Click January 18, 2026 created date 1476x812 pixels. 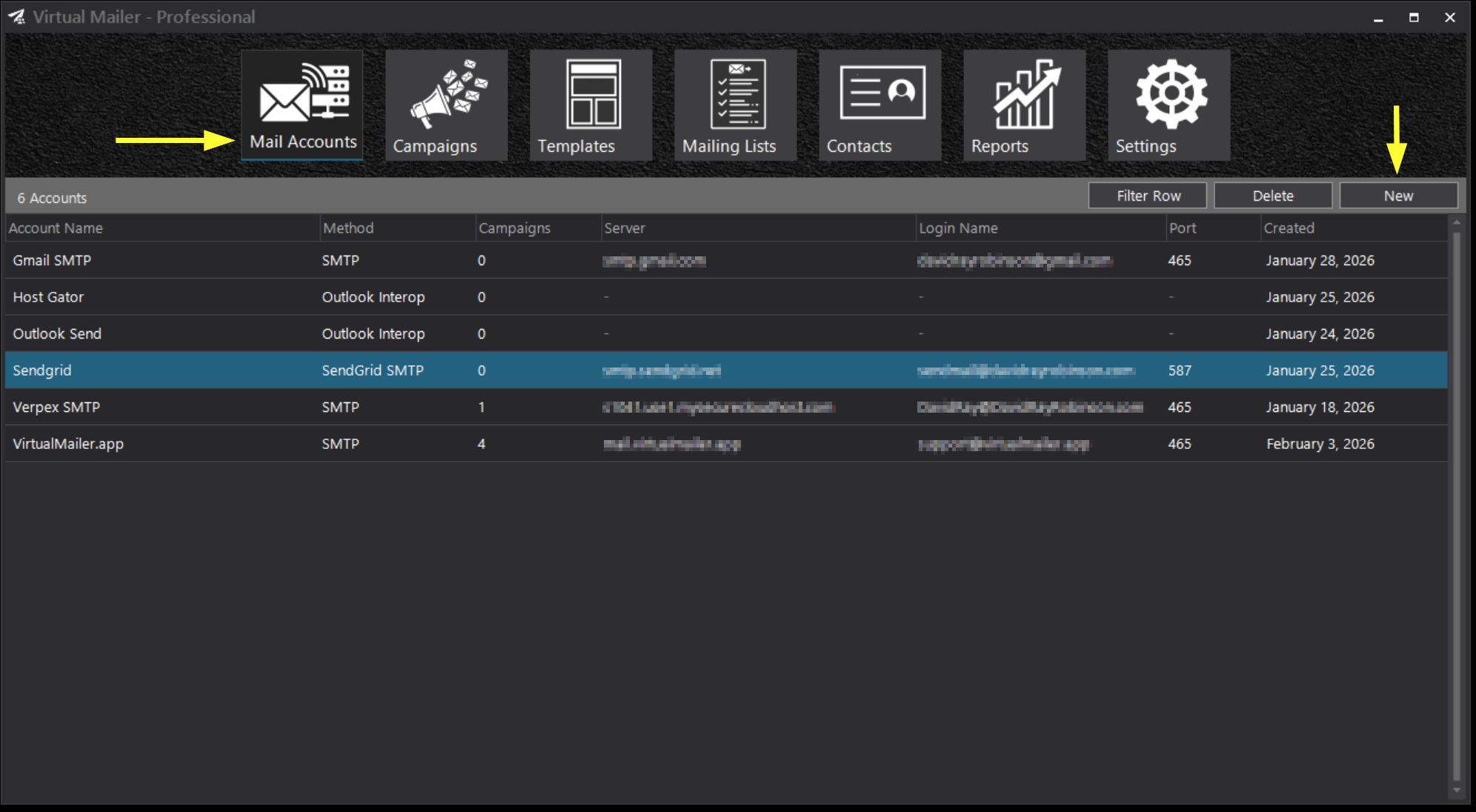(x=1320, y=407)
